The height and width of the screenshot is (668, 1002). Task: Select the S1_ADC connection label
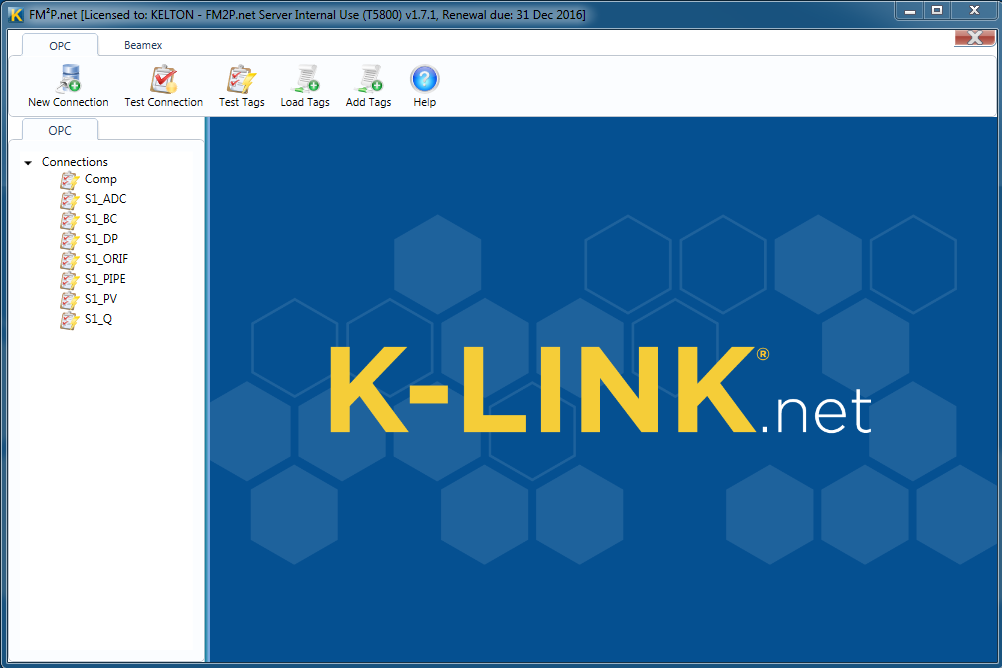click(105, 199)
